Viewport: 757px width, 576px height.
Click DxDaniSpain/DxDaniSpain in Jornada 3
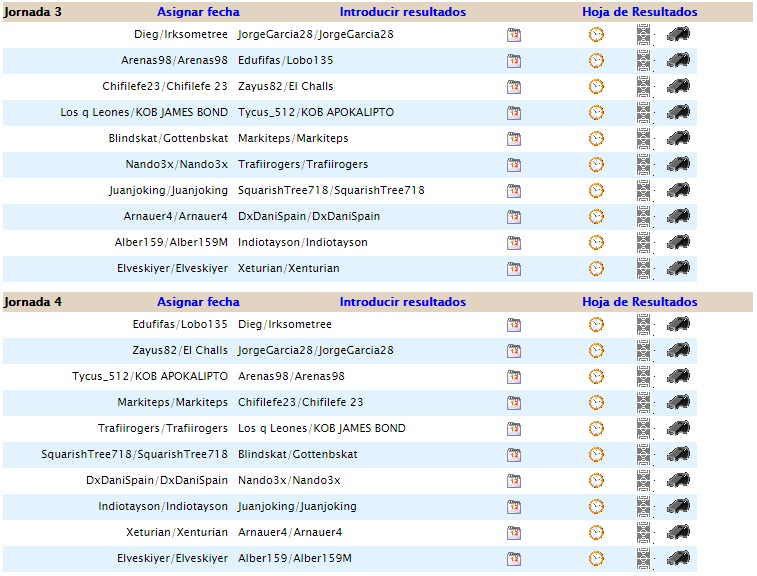309,216
